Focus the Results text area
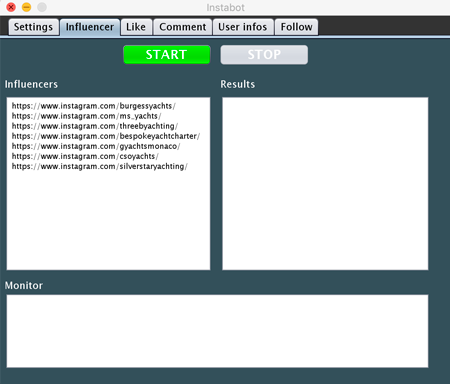Image resolution: width=450 pixels, height=384 pixels. click(325, 184)
